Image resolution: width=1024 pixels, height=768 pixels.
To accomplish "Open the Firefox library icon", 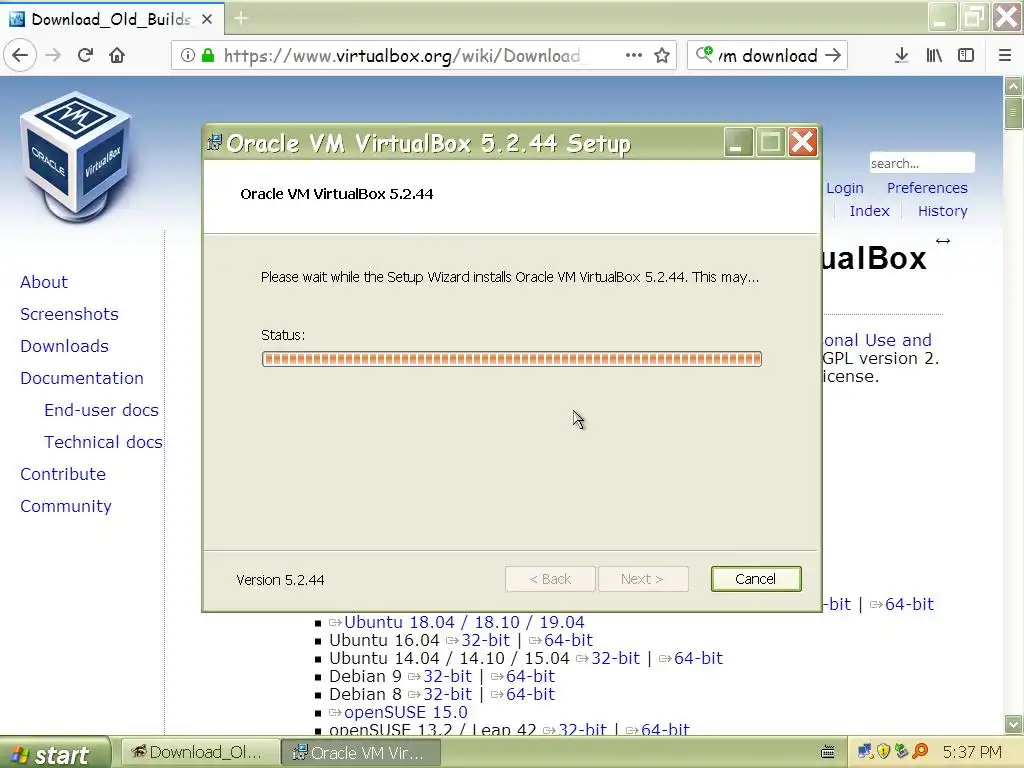I will [934, 56].
